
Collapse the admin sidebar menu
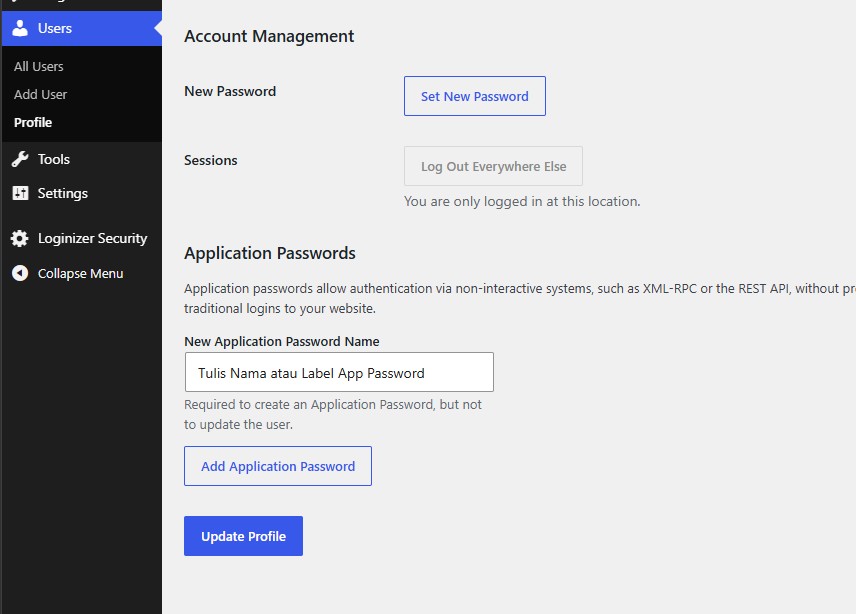82,273
